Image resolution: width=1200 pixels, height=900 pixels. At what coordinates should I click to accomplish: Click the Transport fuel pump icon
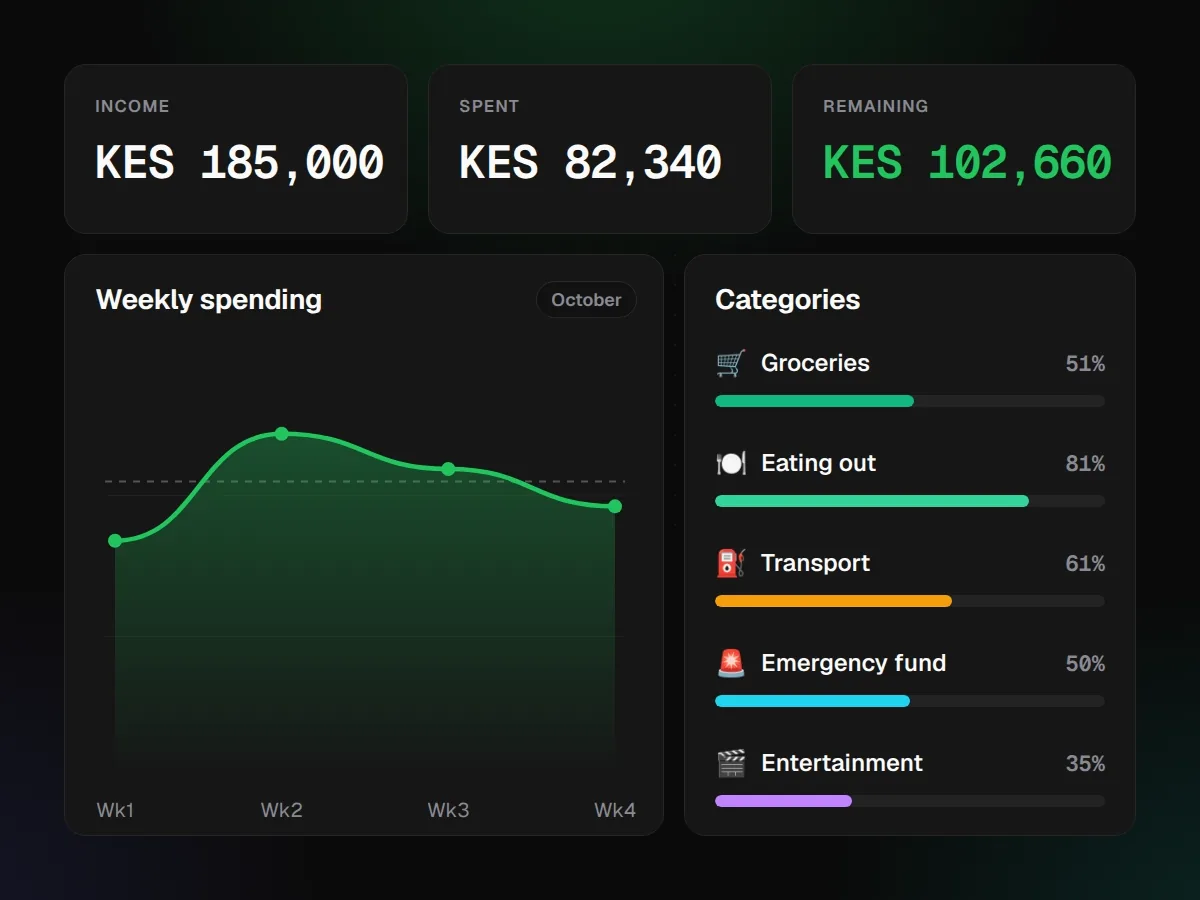point(731,563)
